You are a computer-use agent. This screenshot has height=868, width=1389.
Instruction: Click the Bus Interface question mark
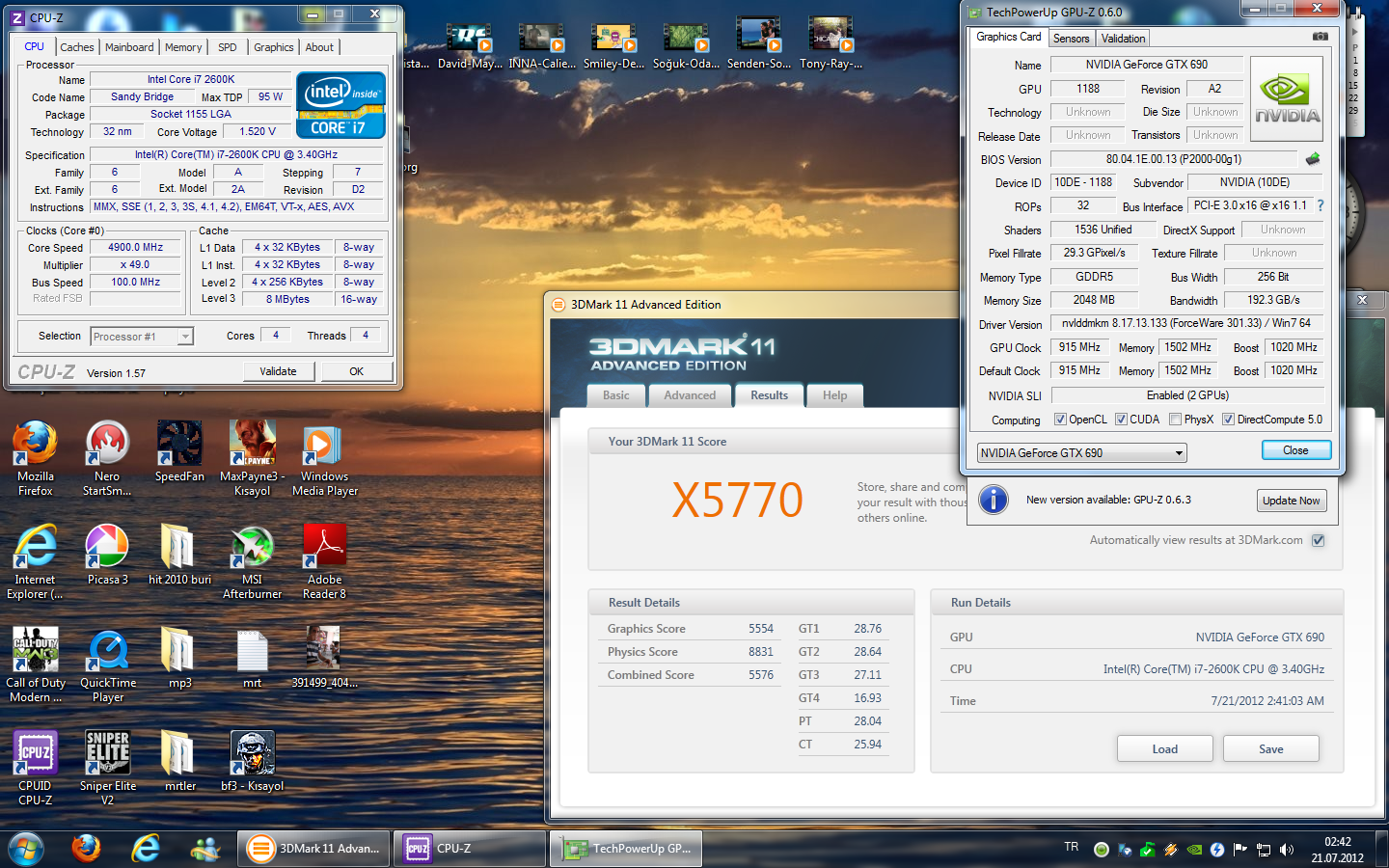pyautogui.click(x=1321, y=205)
